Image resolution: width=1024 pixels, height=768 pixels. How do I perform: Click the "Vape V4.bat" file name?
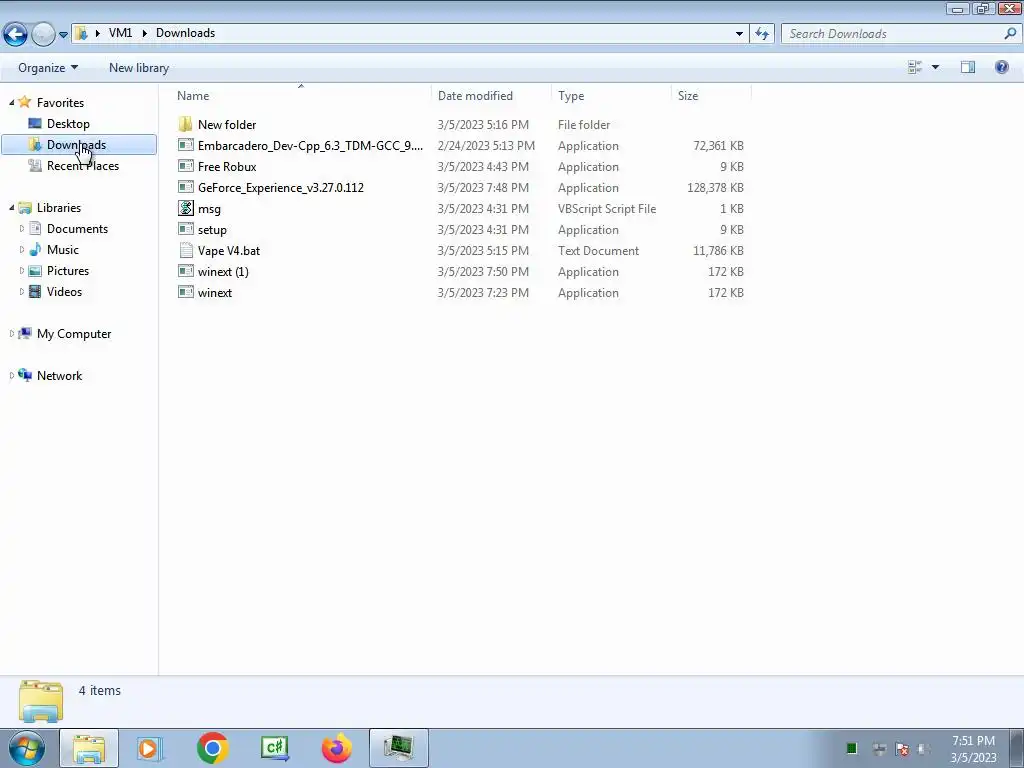[229, 251]
